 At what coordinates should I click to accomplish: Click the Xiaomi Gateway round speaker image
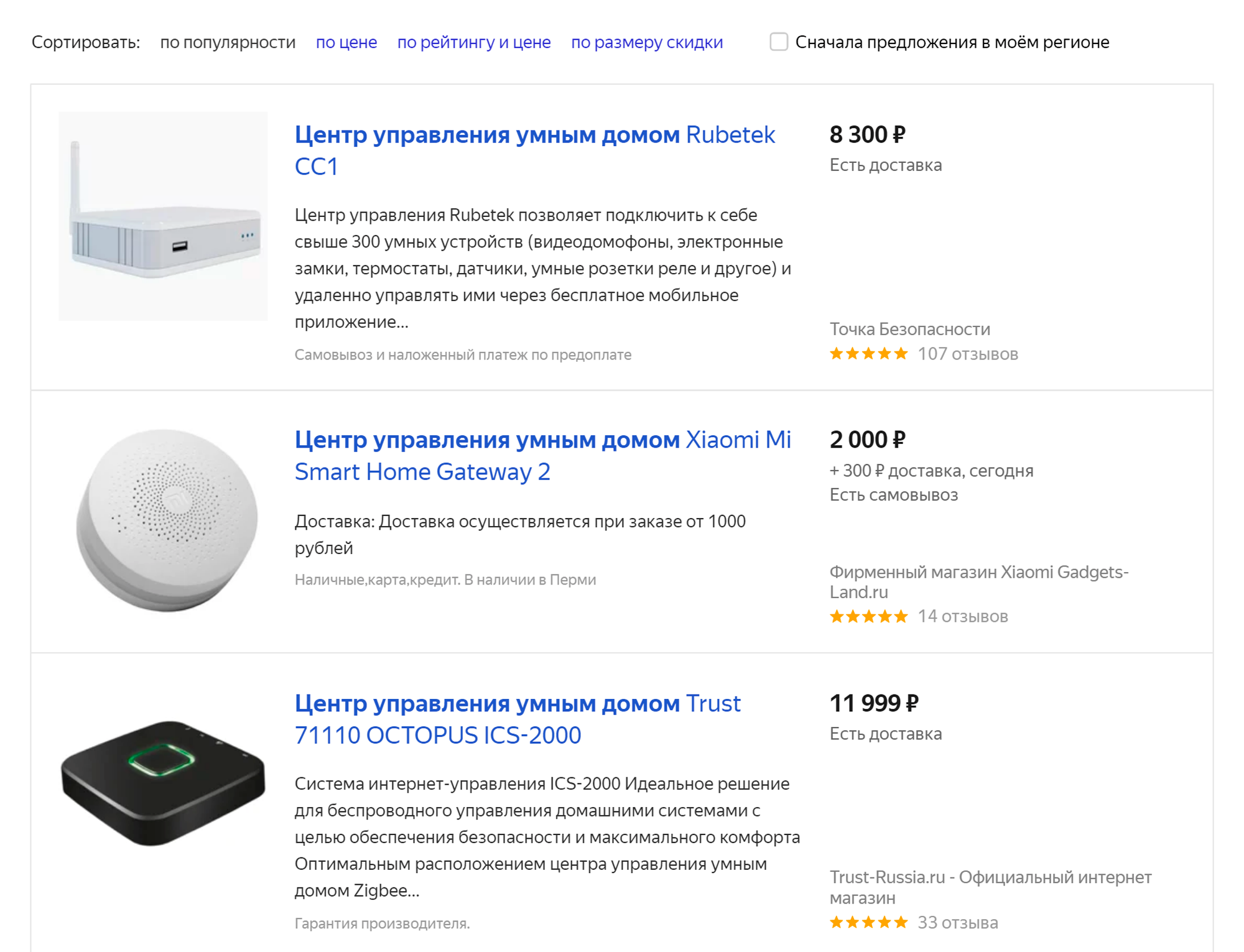tap(167, 520)
